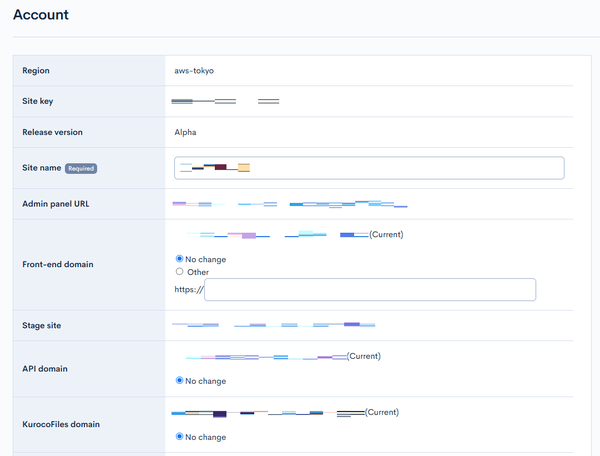Click the API domain label
Image resolution: width=600 pixels, height=456 pixels.
click(x=45, y=369)
